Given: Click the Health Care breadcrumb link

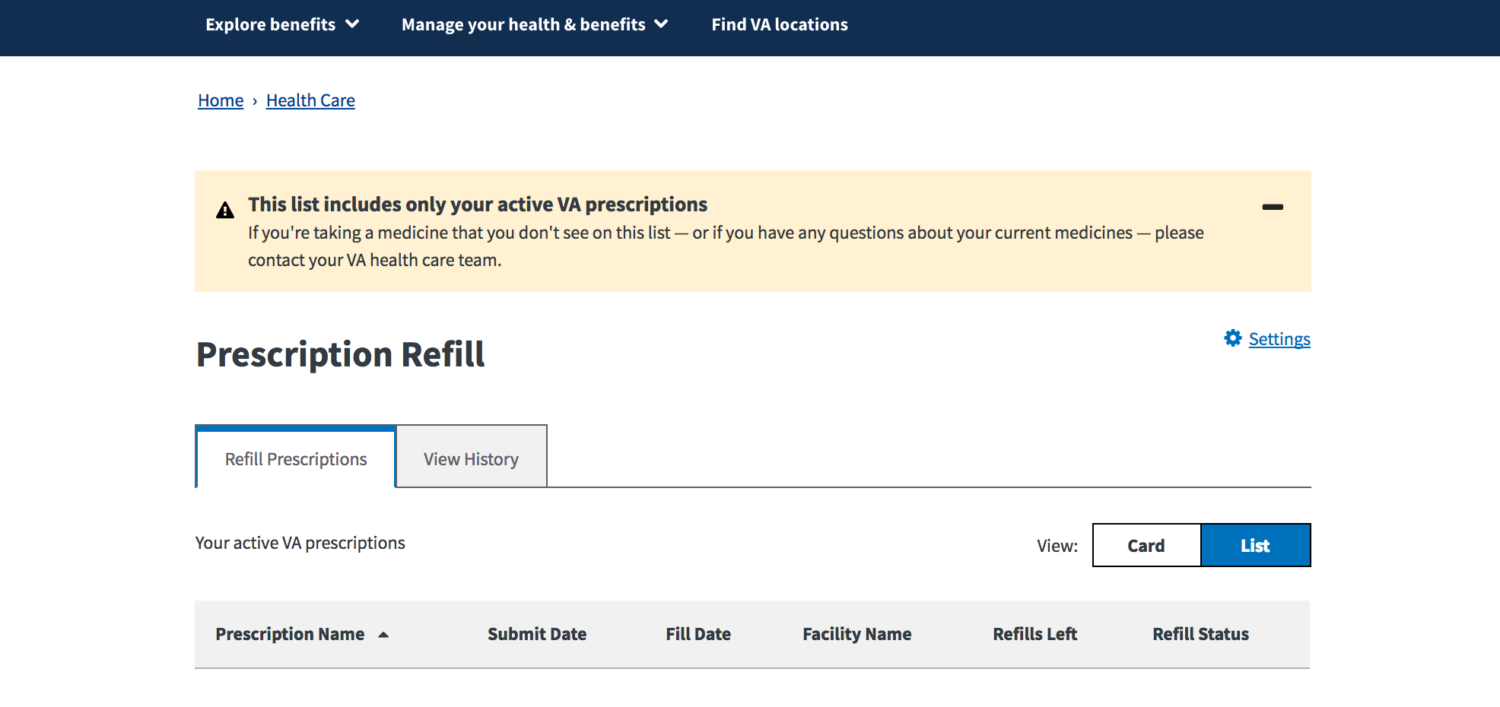Looking at the screenshot, I should pyautogui.click(x=310, y=100).
